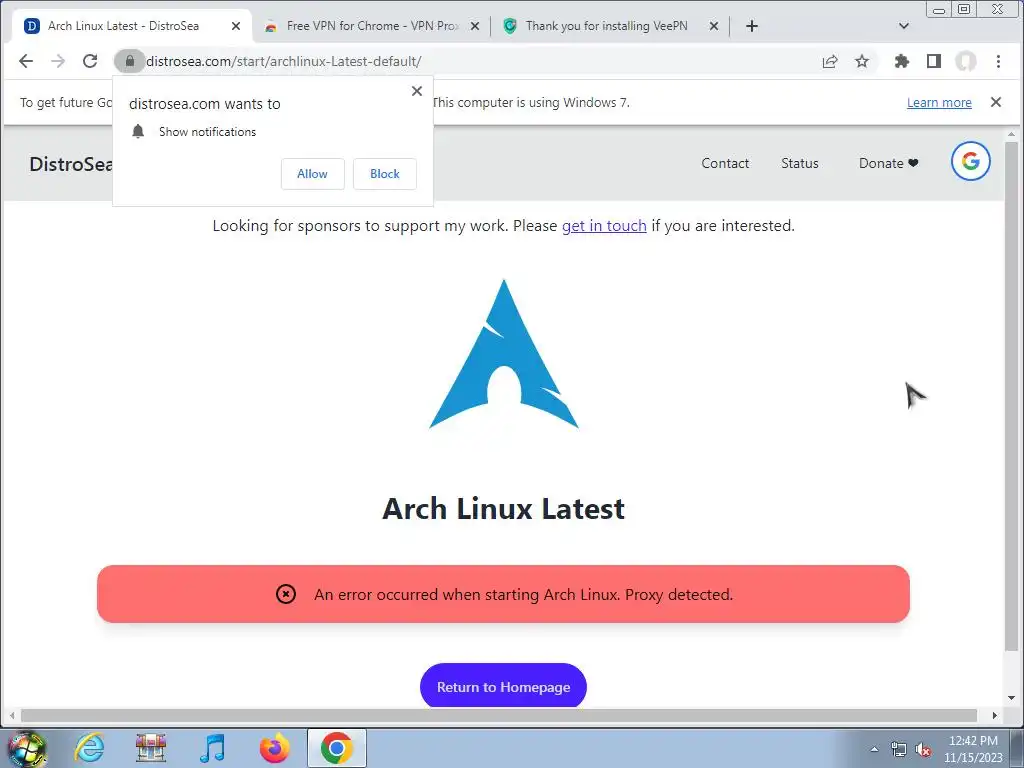Screen dimensions: 1024x768
Task: Open the Status page
Action: tap(799, 163)
